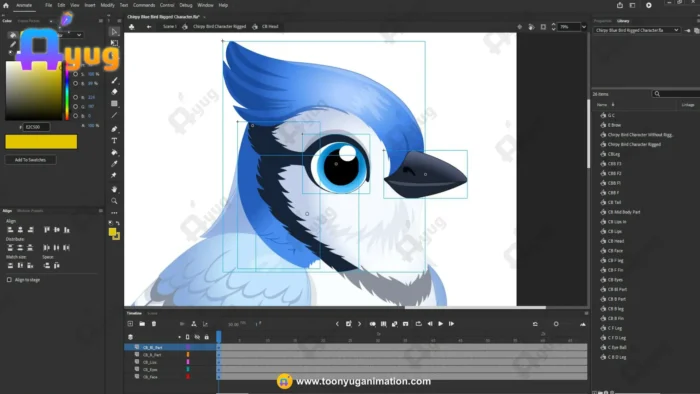This screenshot has width=700, height=394.
Task: Open the Window menu
Action: pos(205,5)
